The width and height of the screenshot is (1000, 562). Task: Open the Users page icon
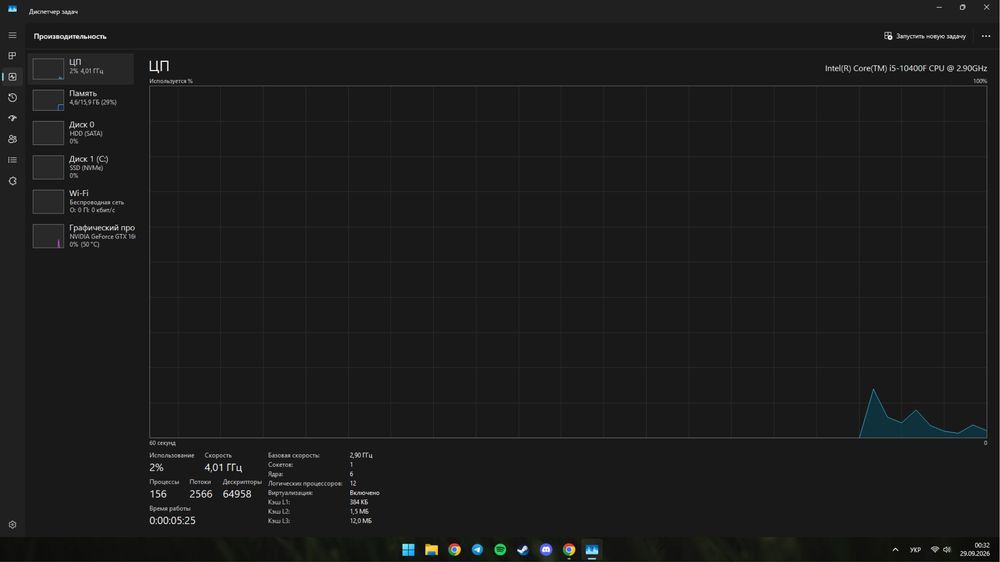[x=12, y=139]
